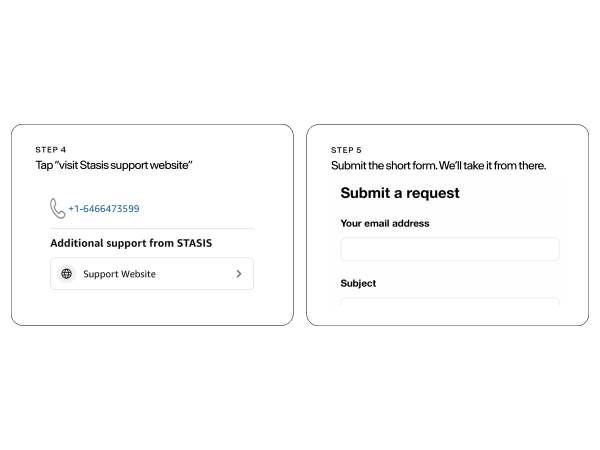Focus the Your email address input field
Screen dimensions: 600x450
[x=450, y=249]
